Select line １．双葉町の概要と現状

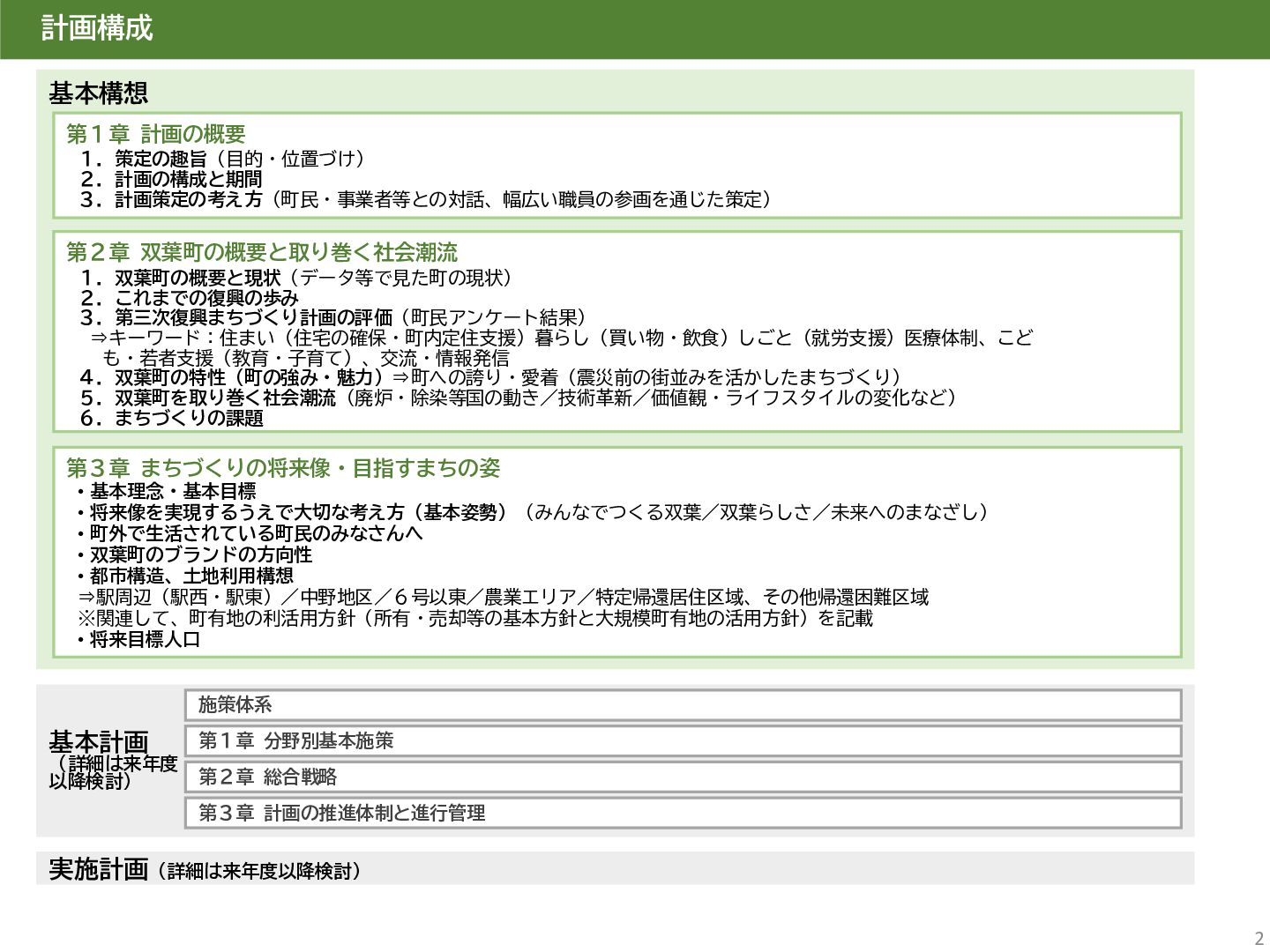[296, 278]
